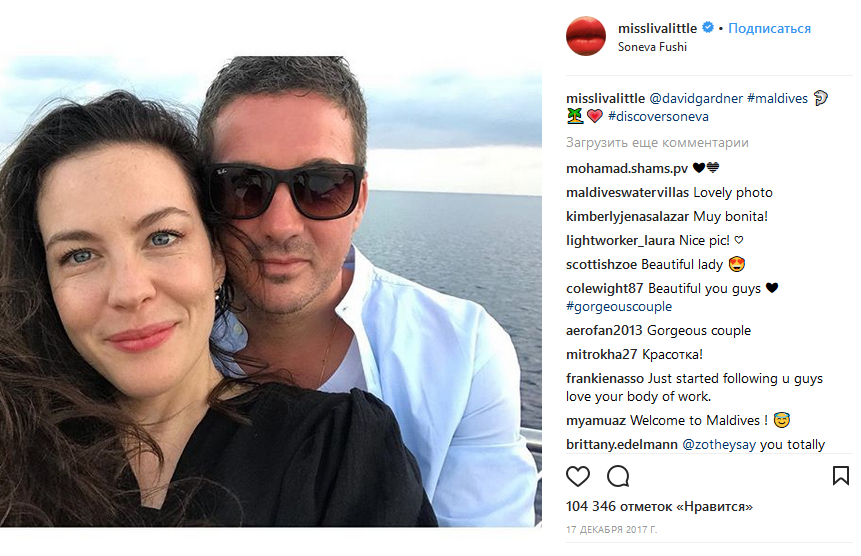Open the post date 17 декабря 2017
This screenshot has width=861, height=556.
pyautogui.click(x=611, y=530)
